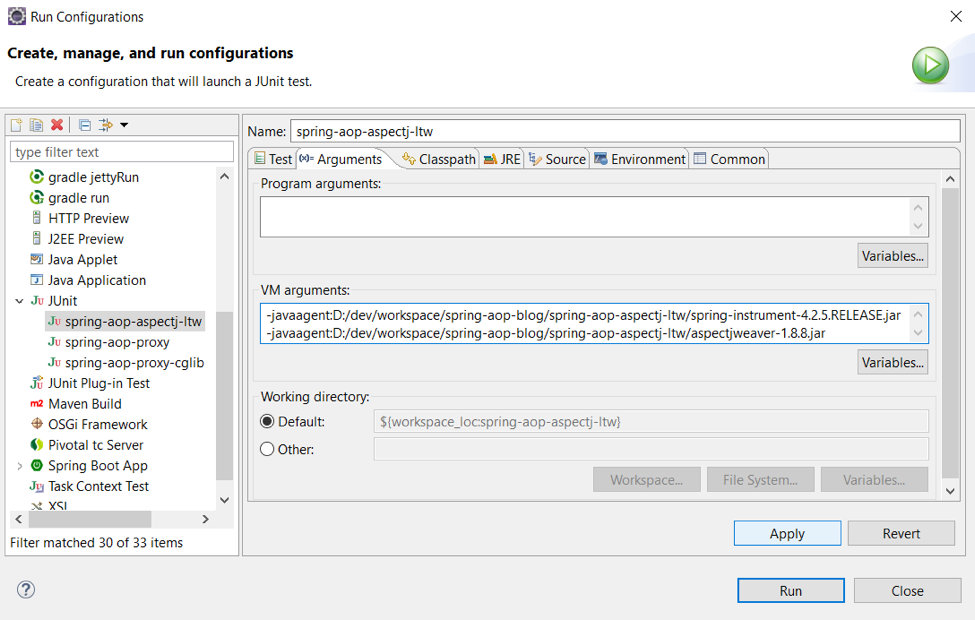Viewport: 975px width, 620px height.
Task: Expand the Spring Boot App node
Action: click(x=19, y=466)
